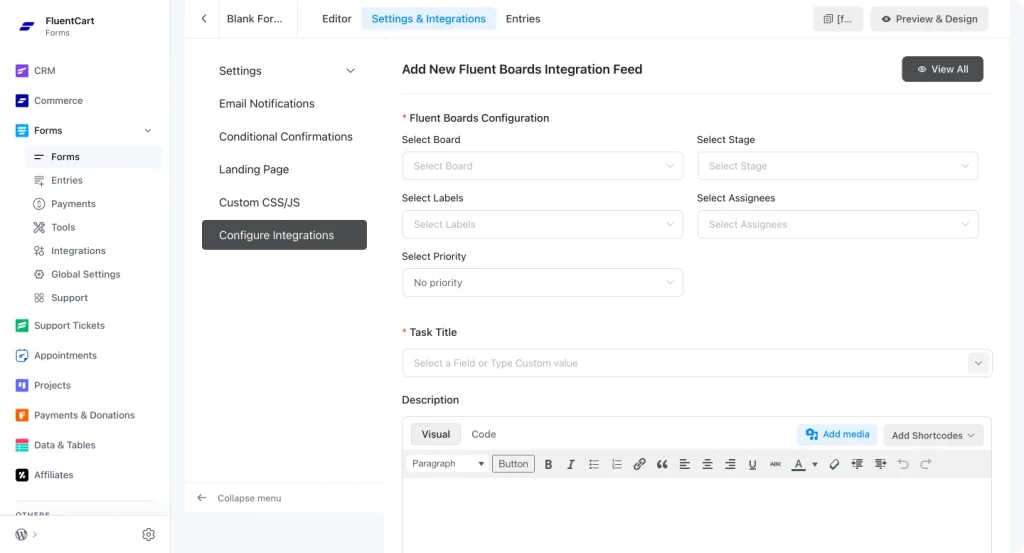Open the Projects icon
This screenshot has width=1024, height=553.
pos(22,385)
